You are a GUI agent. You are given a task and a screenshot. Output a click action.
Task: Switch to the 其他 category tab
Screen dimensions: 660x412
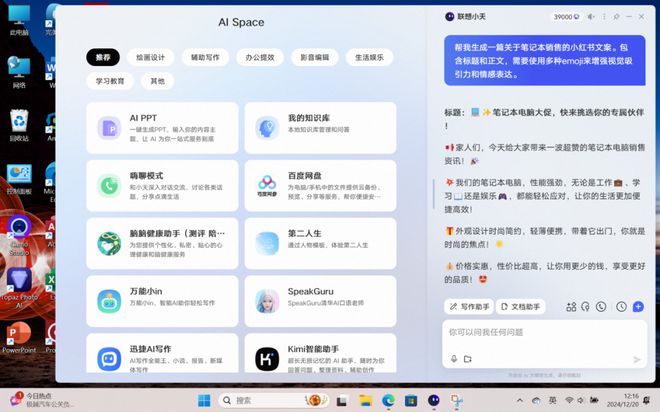click(x=157, y=81)
